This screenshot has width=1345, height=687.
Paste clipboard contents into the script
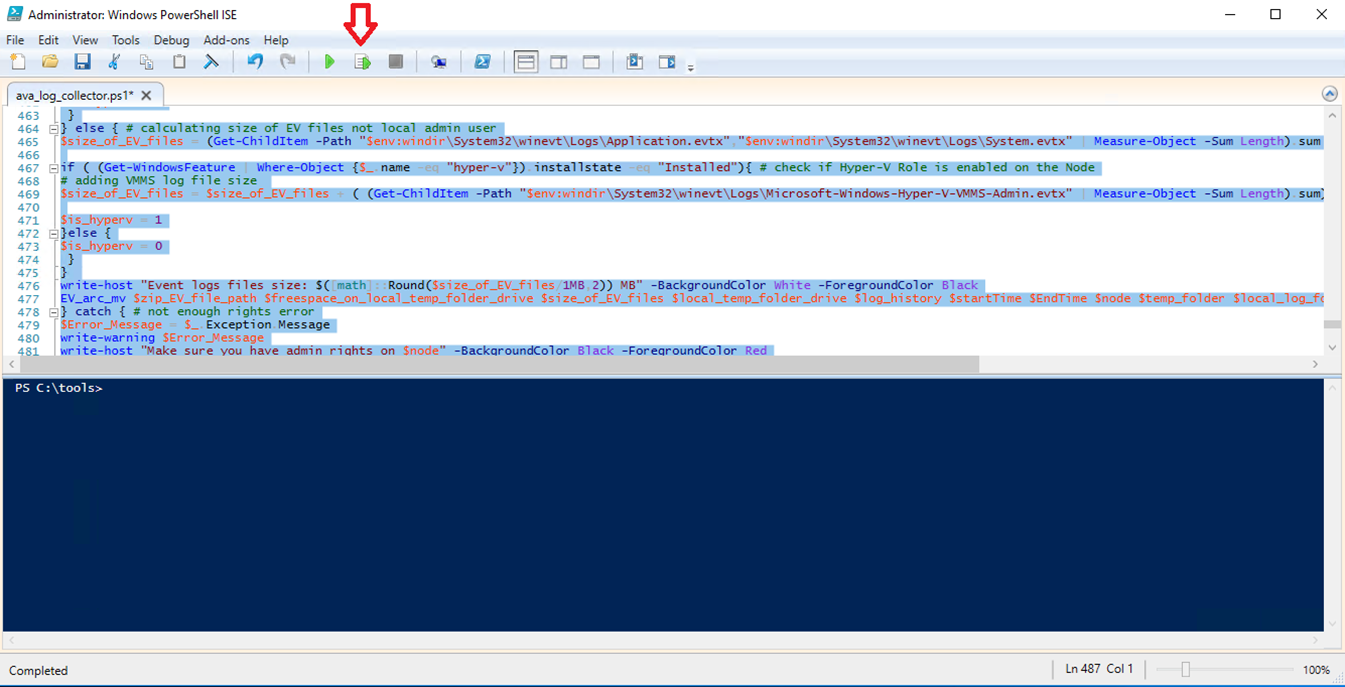pyautogui.click(x=178, y=61)
